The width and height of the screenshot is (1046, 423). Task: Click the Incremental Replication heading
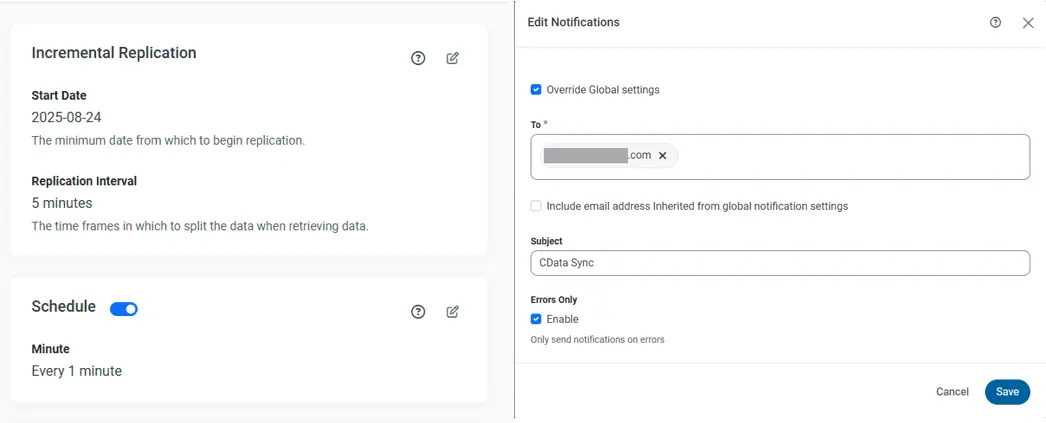[x=114, y=53]
